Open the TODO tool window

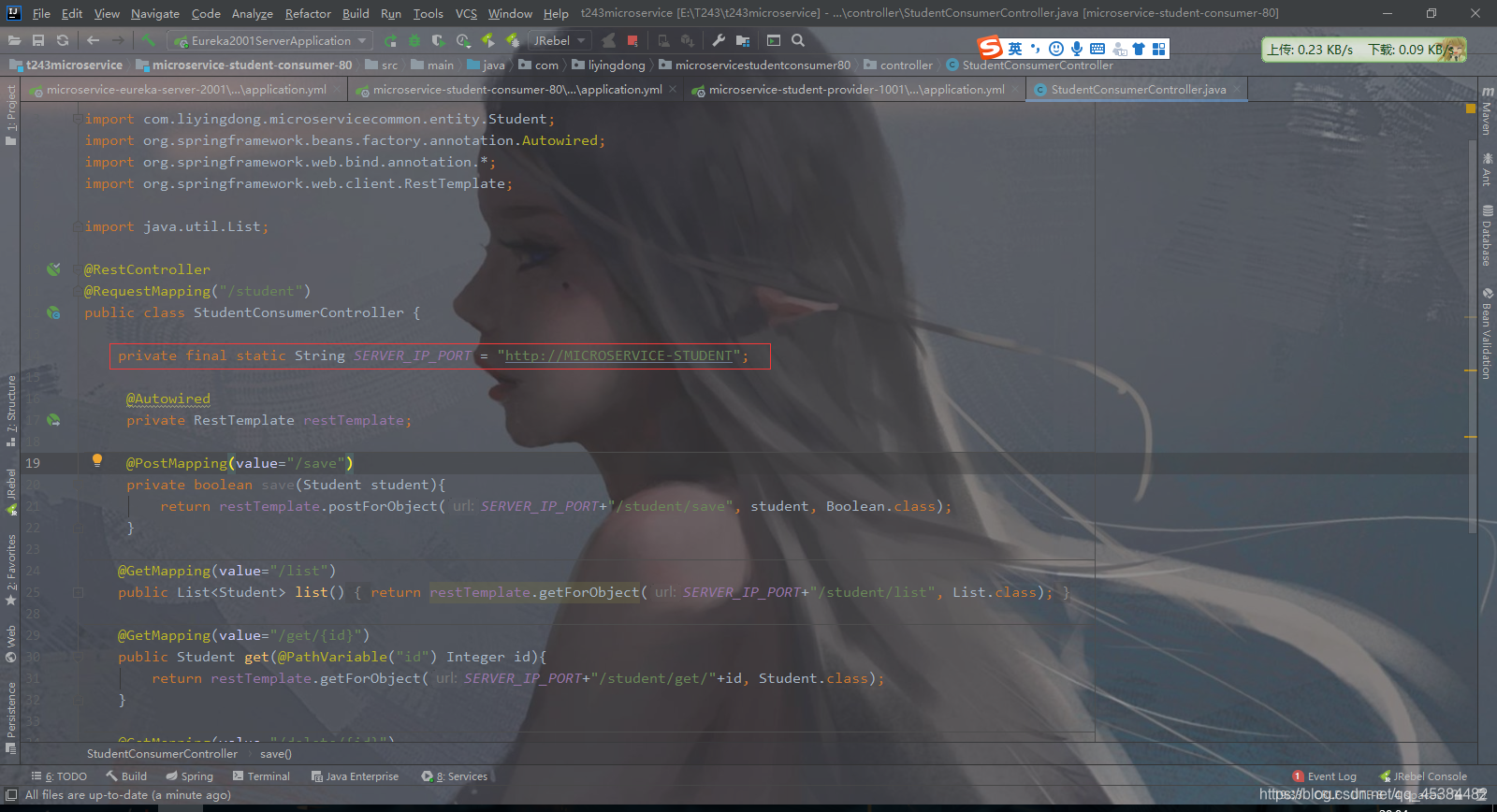point(59,776)
